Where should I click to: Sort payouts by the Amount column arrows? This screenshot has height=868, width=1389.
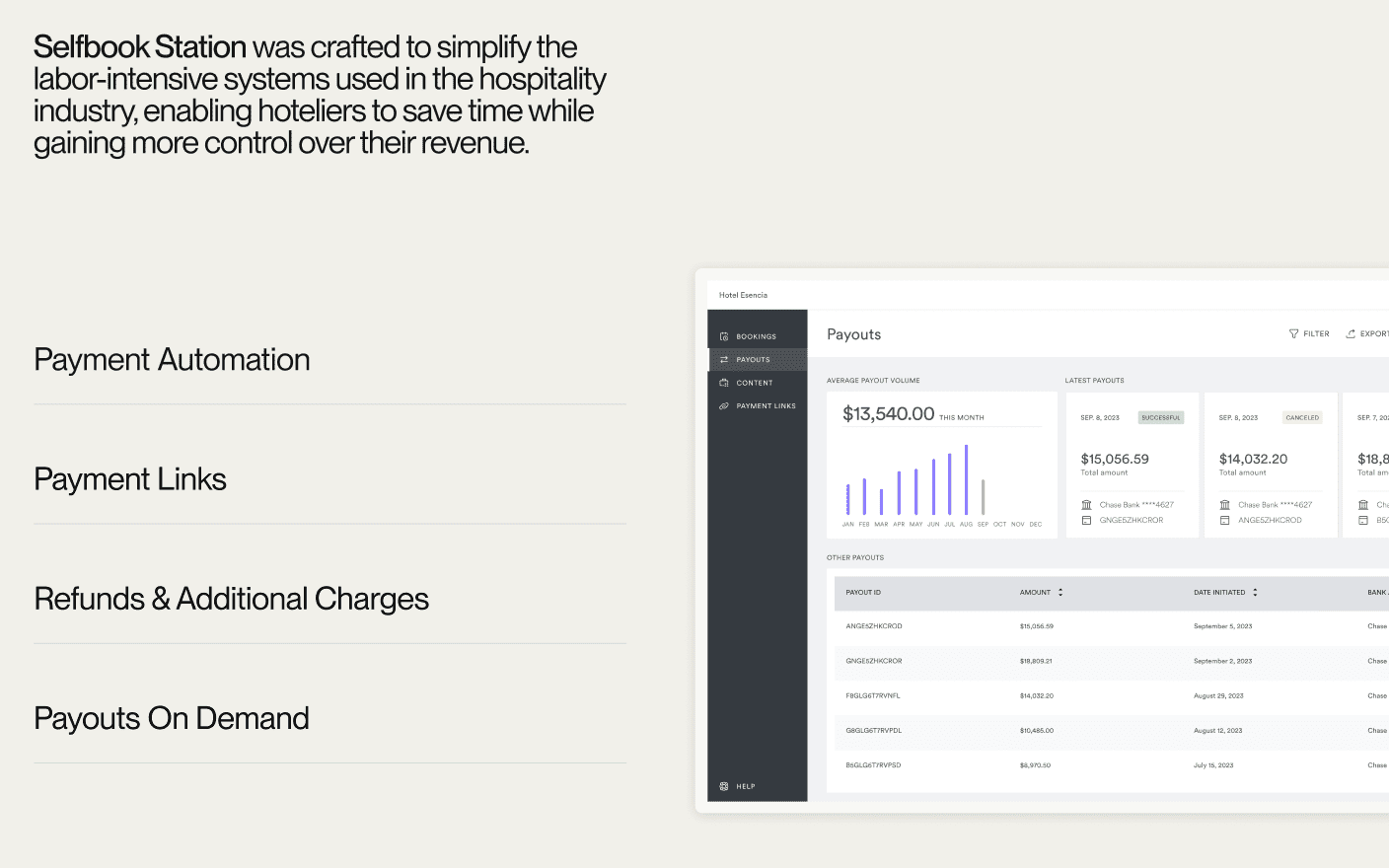pos(1060,593)
